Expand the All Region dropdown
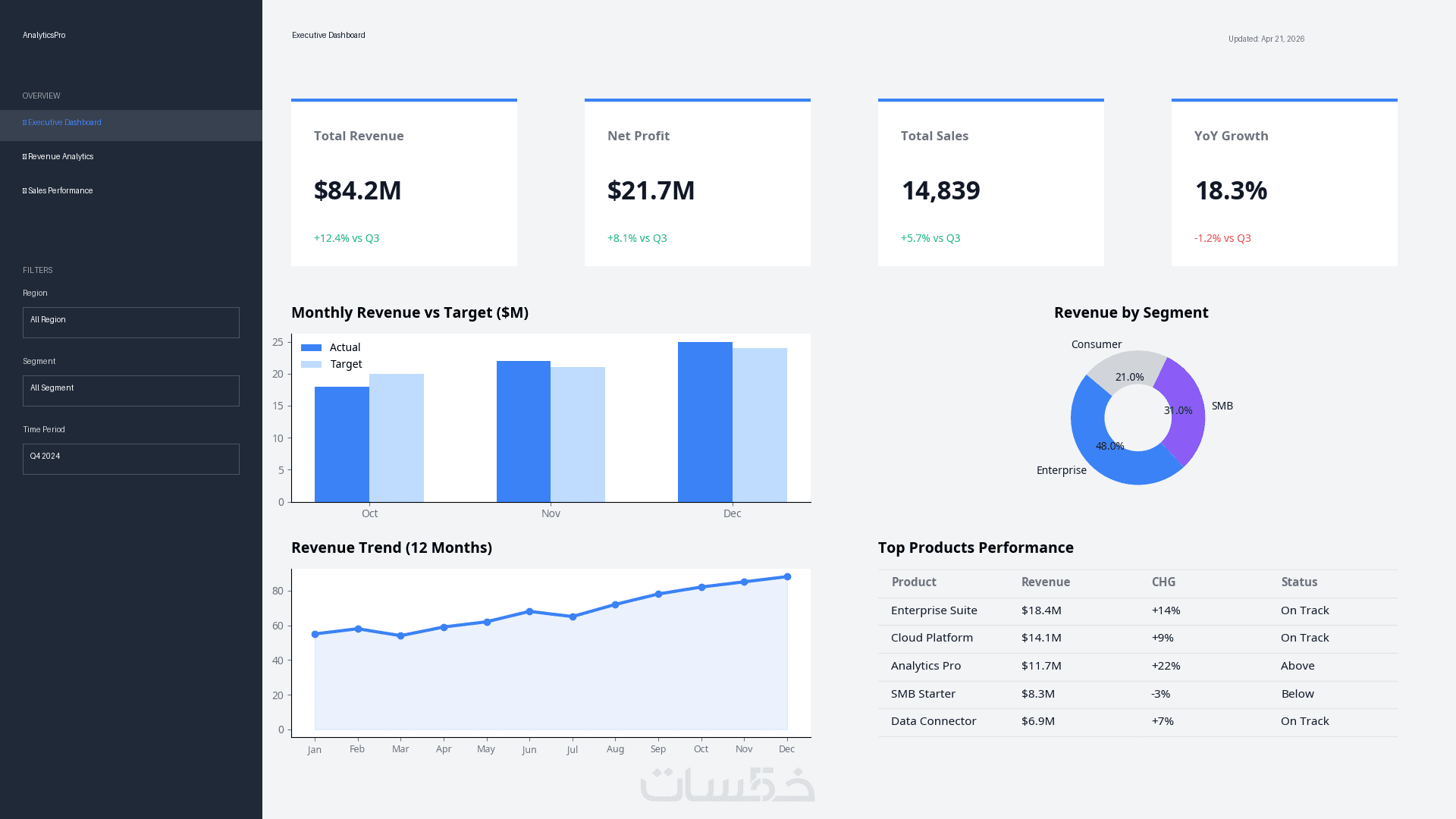Viewport: 1456px width, 819px height. click(x=131, y=322)
